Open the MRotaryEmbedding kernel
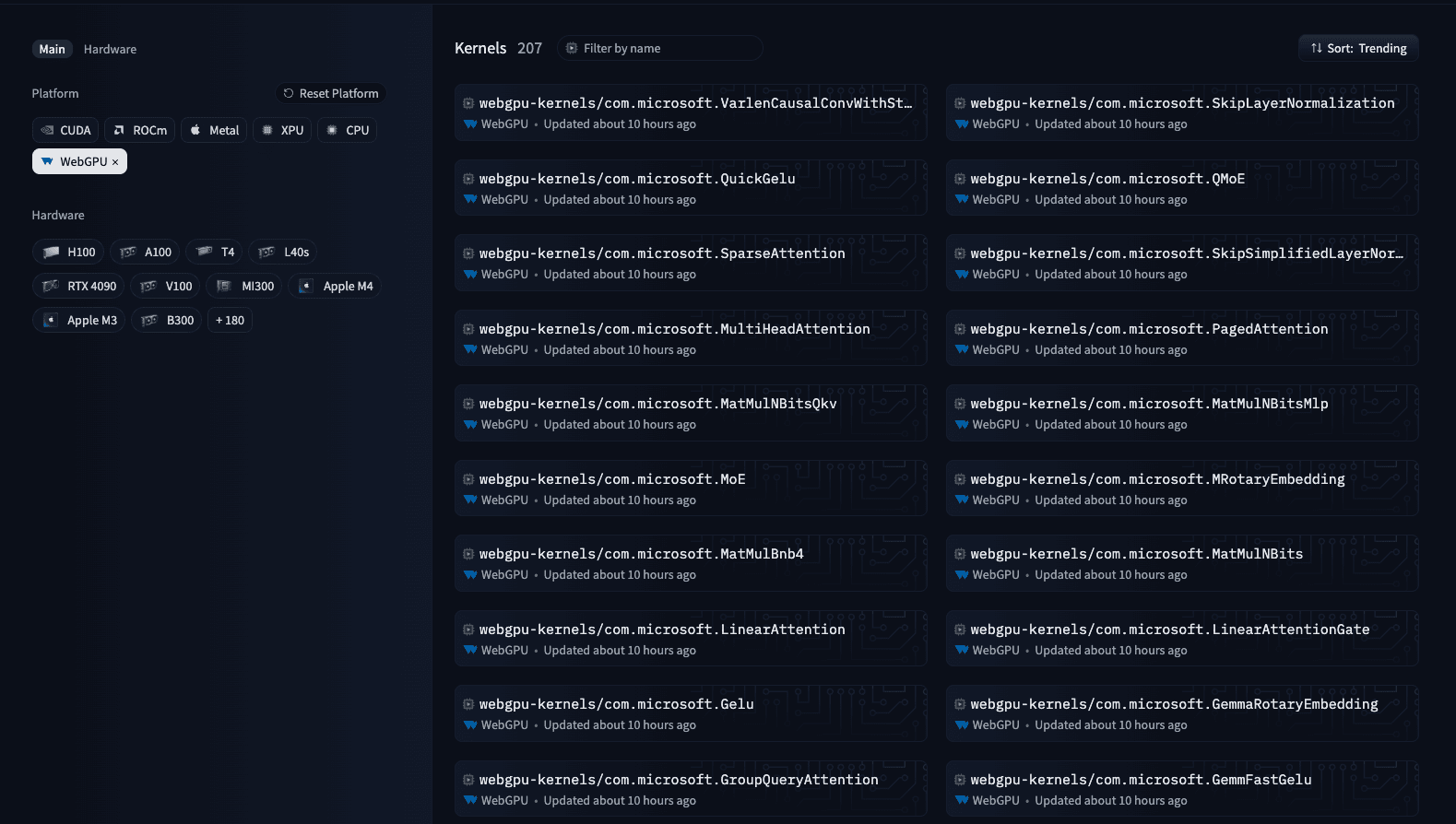The height and width of the screenshot is (824, 1456). click(1182, 489)
